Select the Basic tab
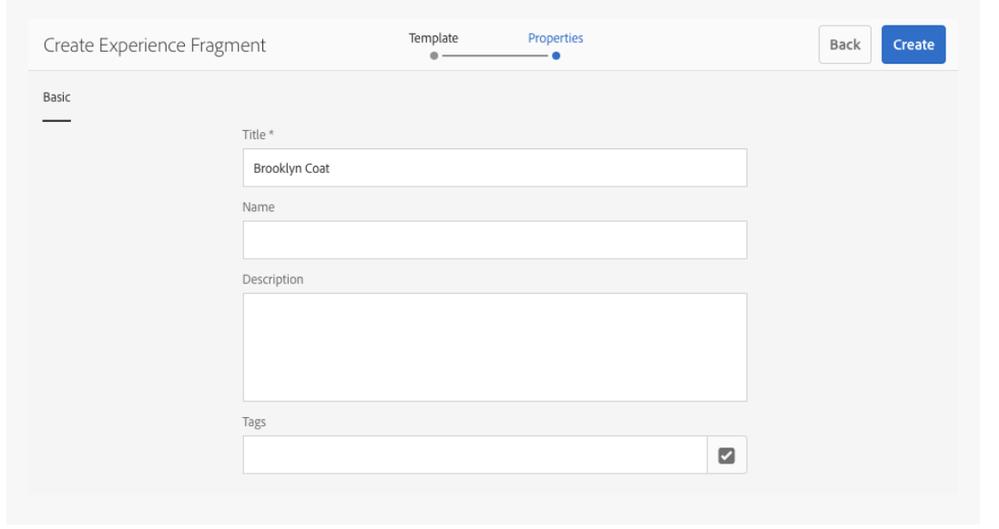Viewport: 999px width, 529px height. click(x=57, y=98)
